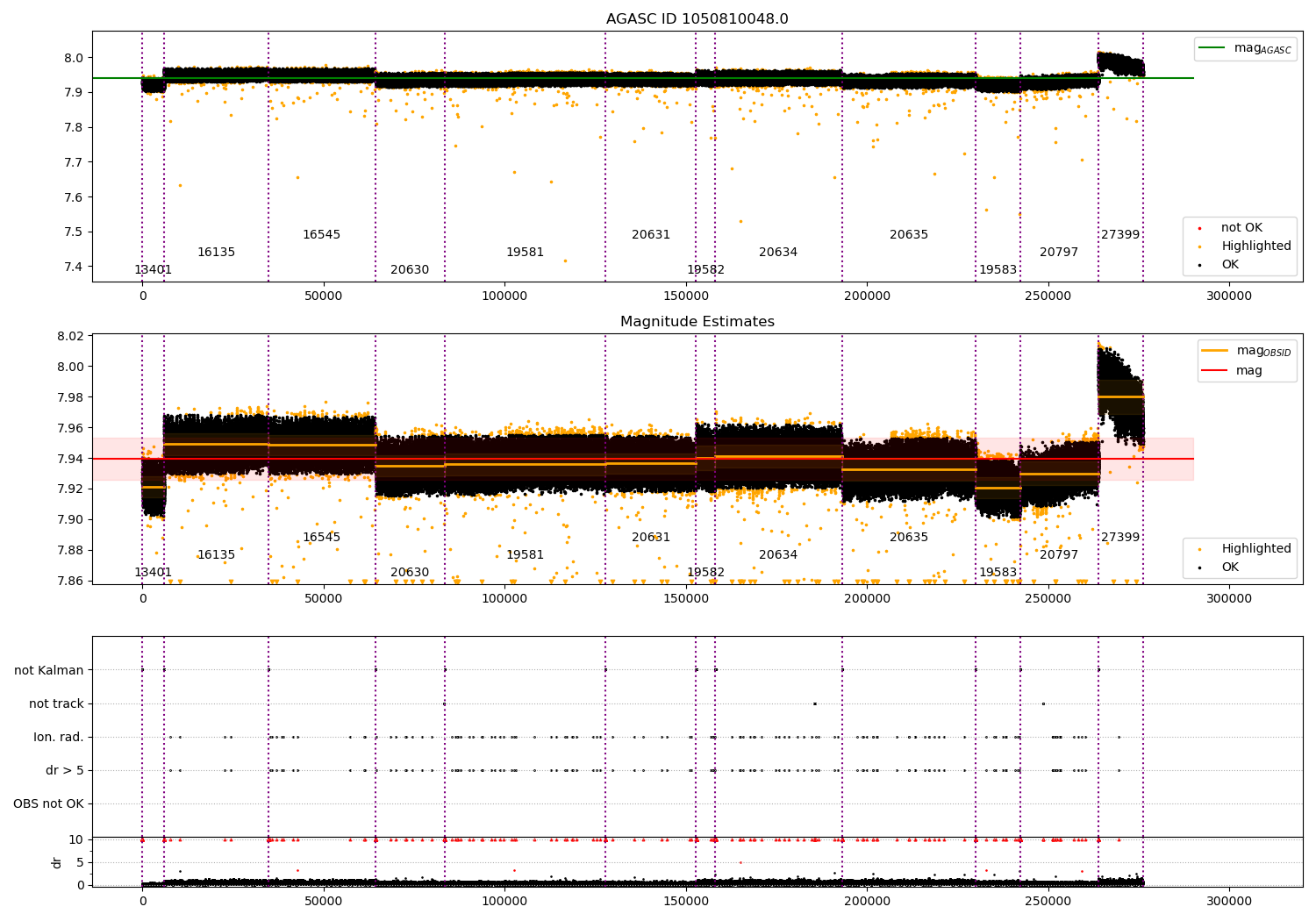Screen dimensions: 1316x921
Task: Click the 50000 x-tick under Magnitude Estimates plot
Action: (x=324, y=598)
